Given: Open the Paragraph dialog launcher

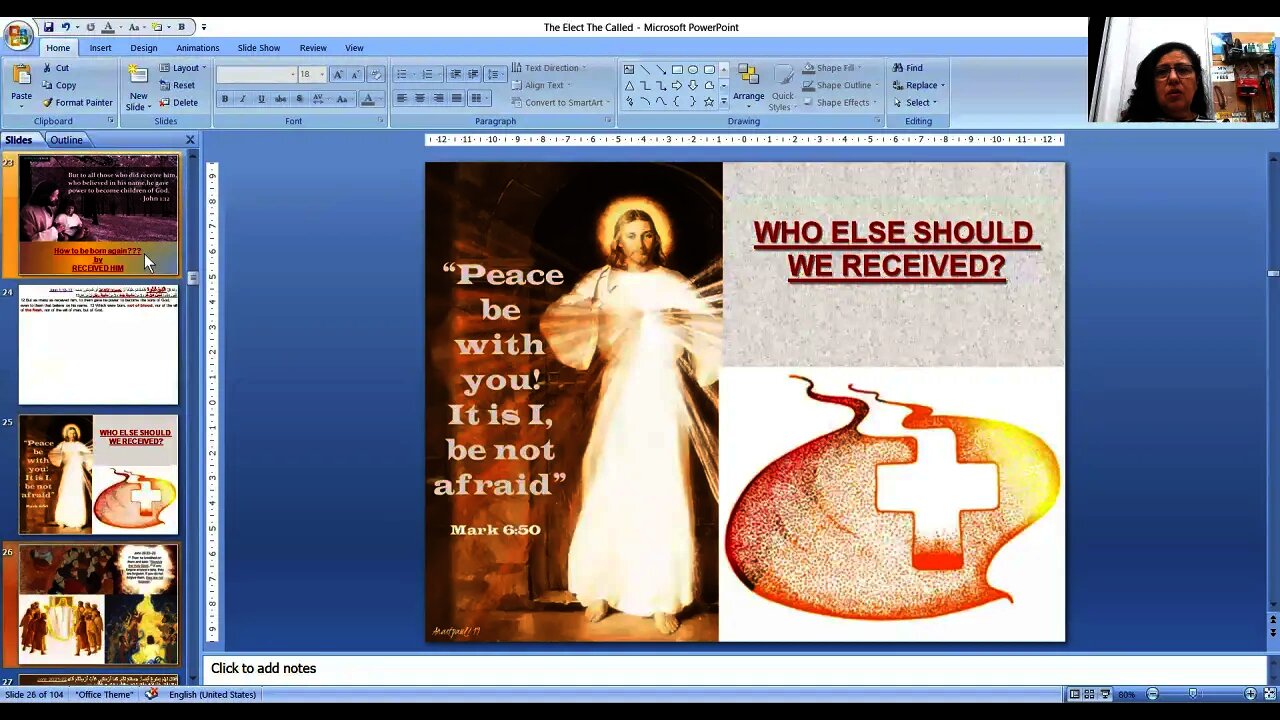Looking at the screenshot, I should 608,121.
